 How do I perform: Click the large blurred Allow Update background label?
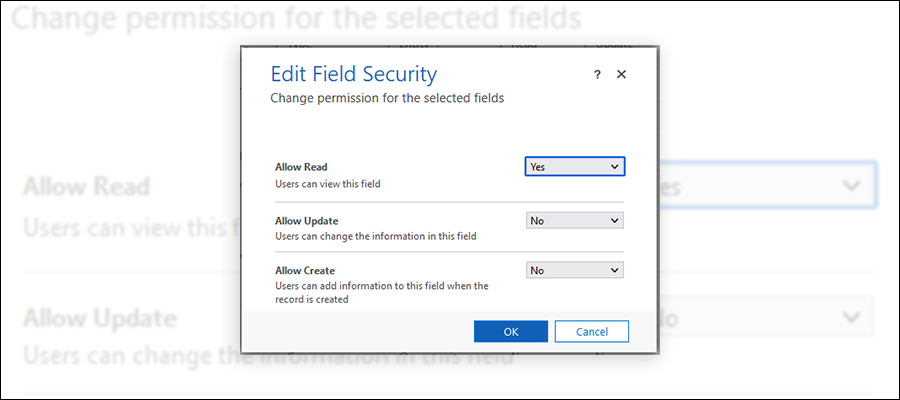(100, 319)
